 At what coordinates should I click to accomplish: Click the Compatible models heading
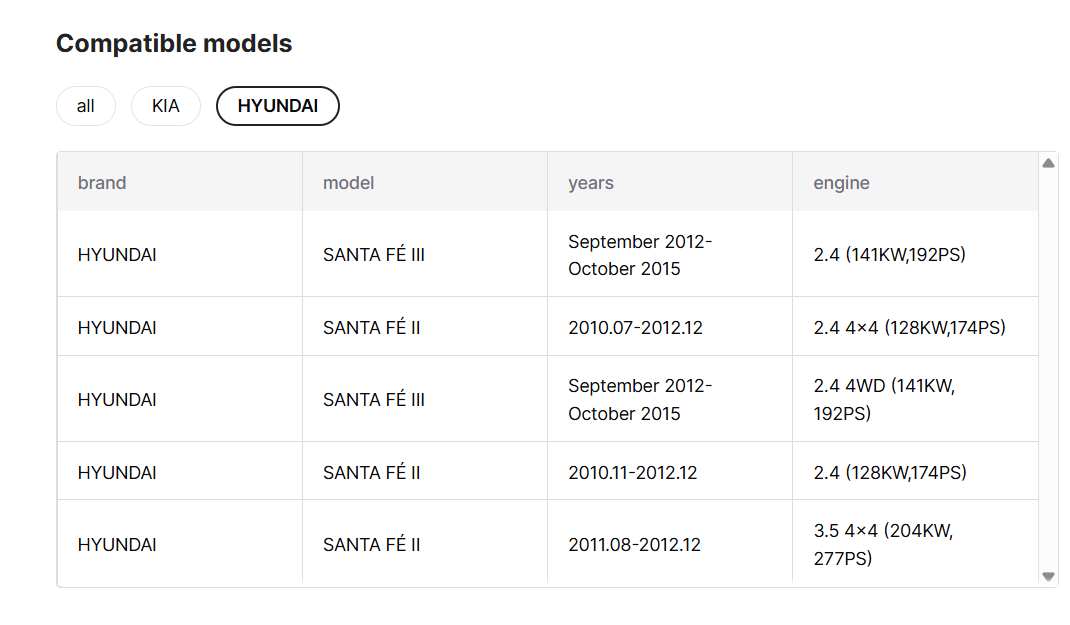pyautogui.click(x=174, y=43)
